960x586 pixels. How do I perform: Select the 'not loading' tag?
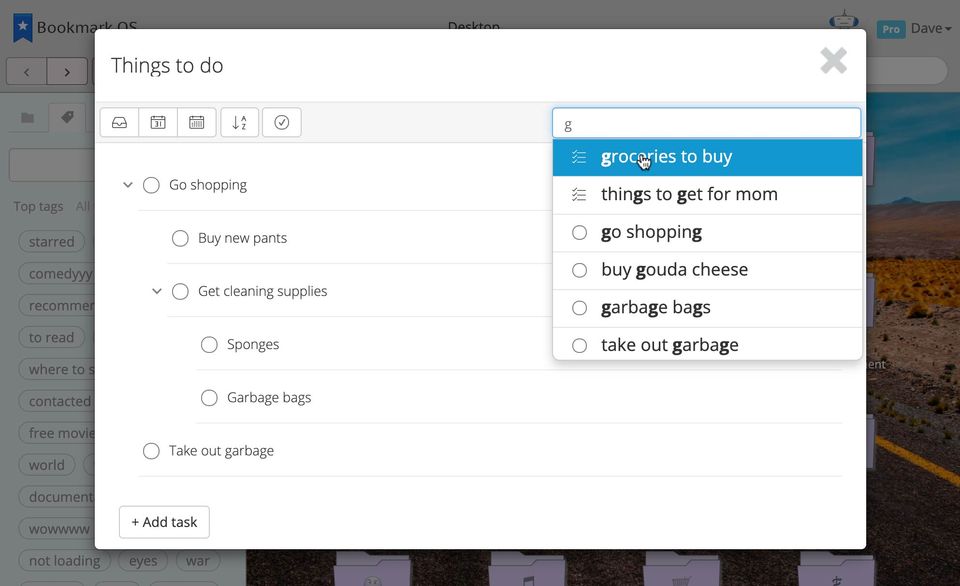tap(64, 560)
